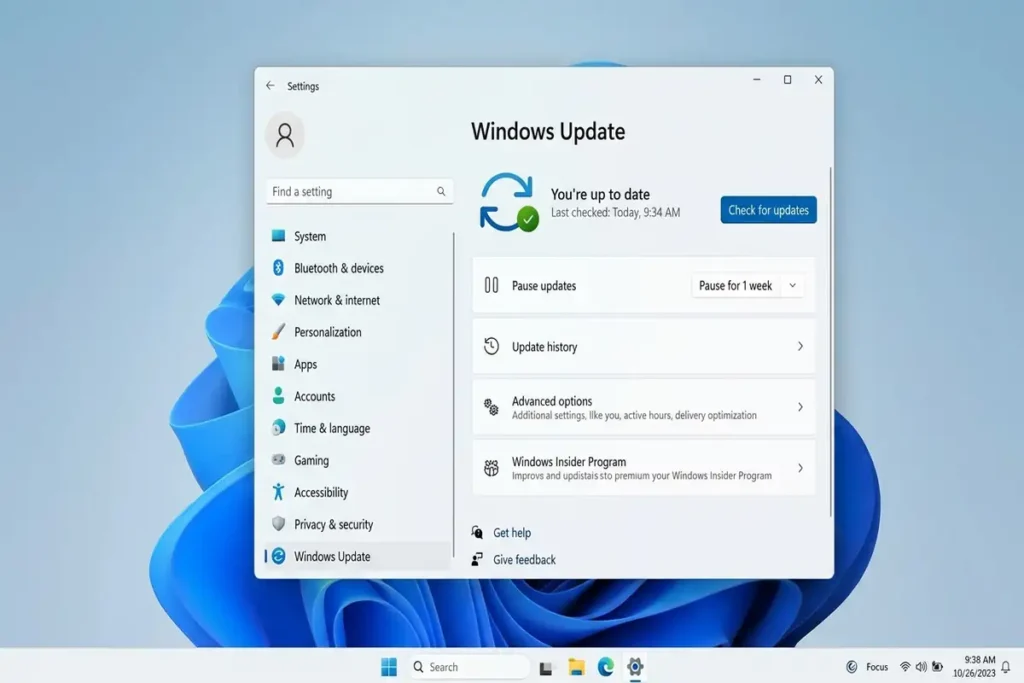Open Task View from taskbar

pyautogui.click(x=546, y=667)
